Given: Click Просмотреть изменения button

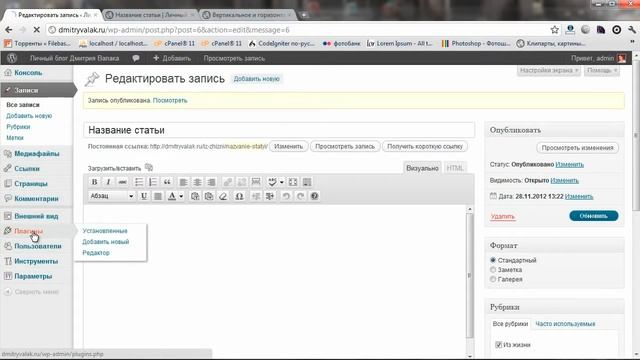Looking at the screenshot, I should click(577, 148).
